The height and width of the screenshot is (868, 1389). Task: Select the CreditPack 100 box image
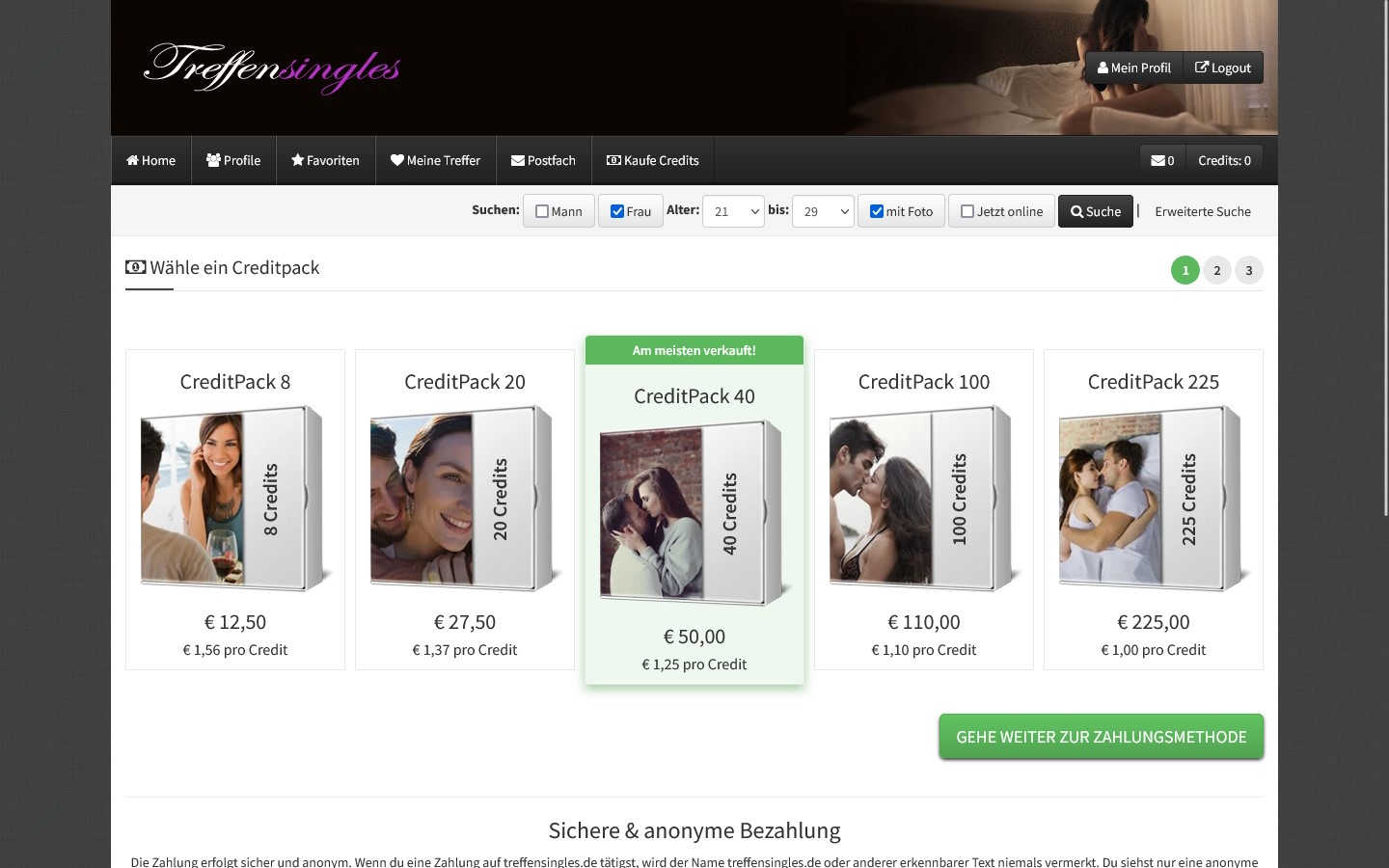[923, 499]
